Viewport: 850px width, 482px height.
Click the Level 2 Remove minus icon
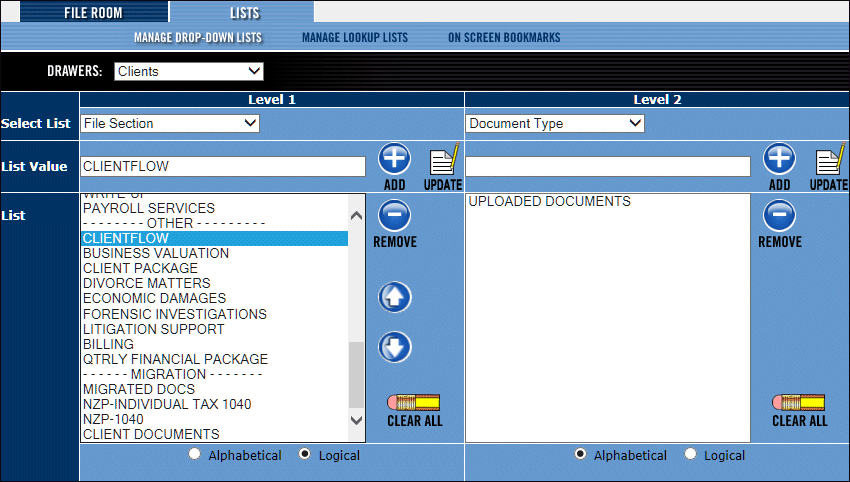pyautogui.click(x=779, y=216)
